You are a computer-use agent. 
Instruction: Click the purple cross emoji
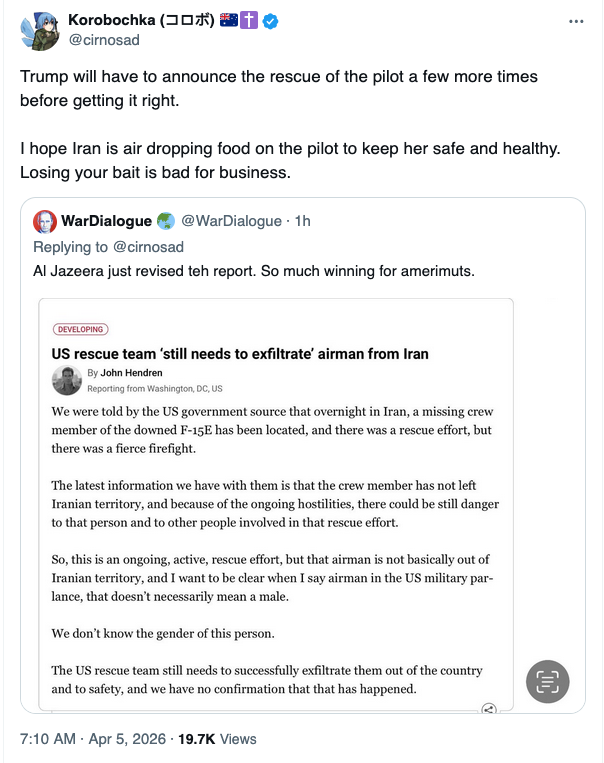tap(249, 21)
